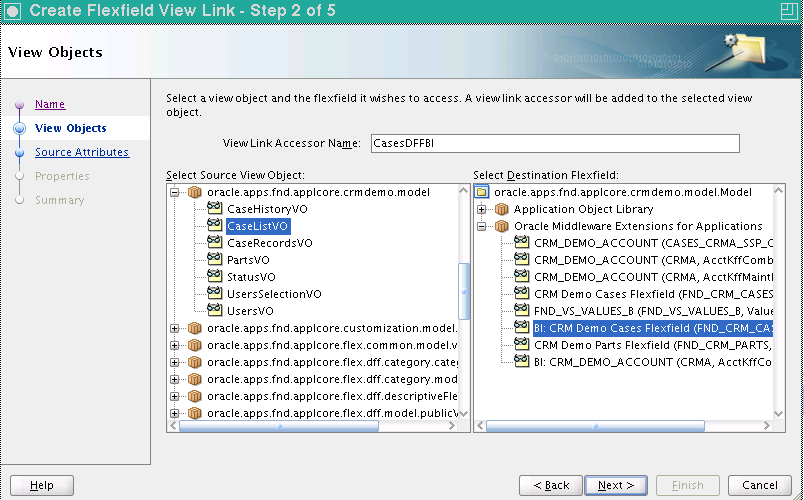The height and width of the screenshot is (500, 804).
Task: Click the Back button
Action: point(551,485)
